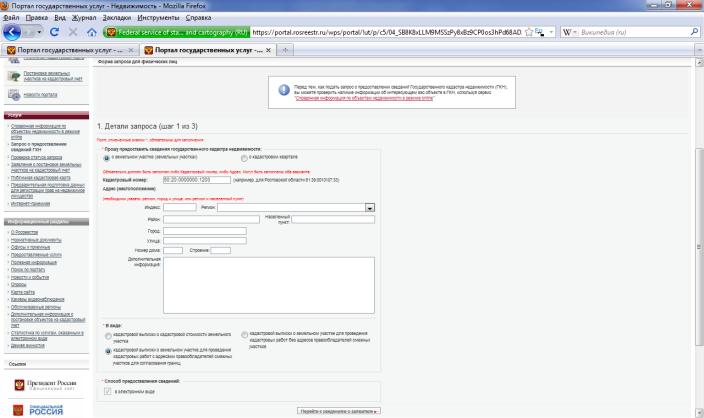Click the land plot registration tree icon
Image resolution: width=704 pixels, height=418 pixels.
(14, 76)
